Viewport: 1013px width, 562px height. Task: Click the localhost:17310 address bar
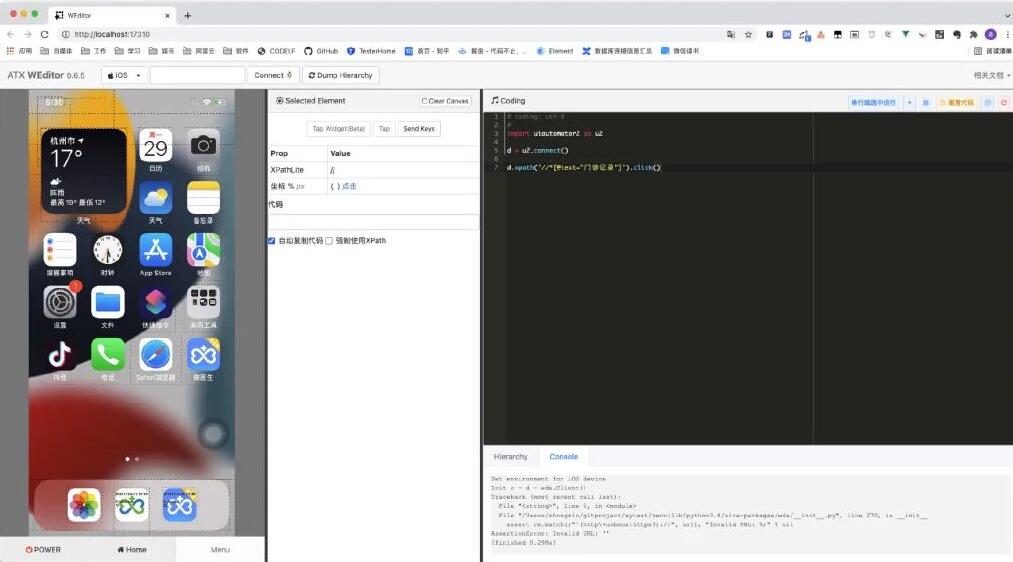pyautogui.click(x=388, y=34)
